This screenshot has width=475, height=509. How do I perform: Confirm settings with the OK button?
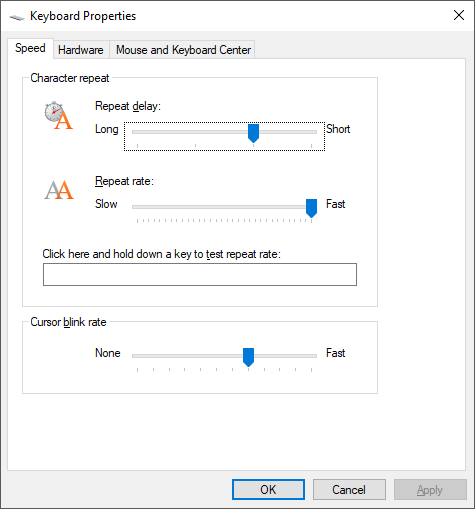(268, 489)
